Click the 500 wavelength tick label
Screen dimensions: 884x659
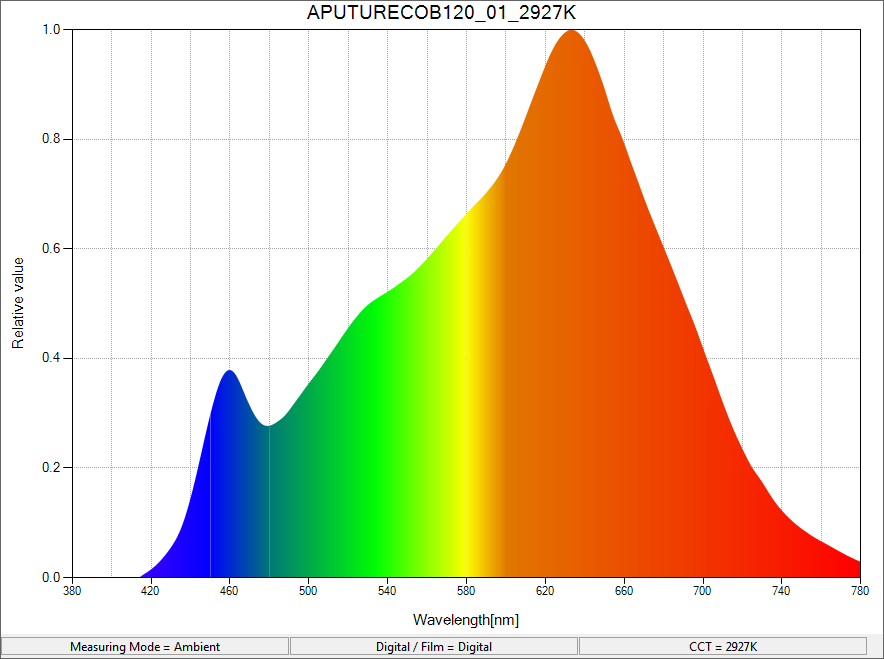[308, 591]
